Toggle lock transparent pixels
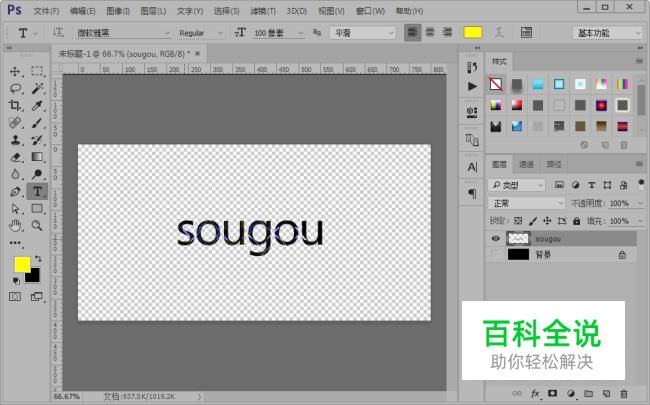This screenshot has height=405, width=650. (x=518, y=221)
